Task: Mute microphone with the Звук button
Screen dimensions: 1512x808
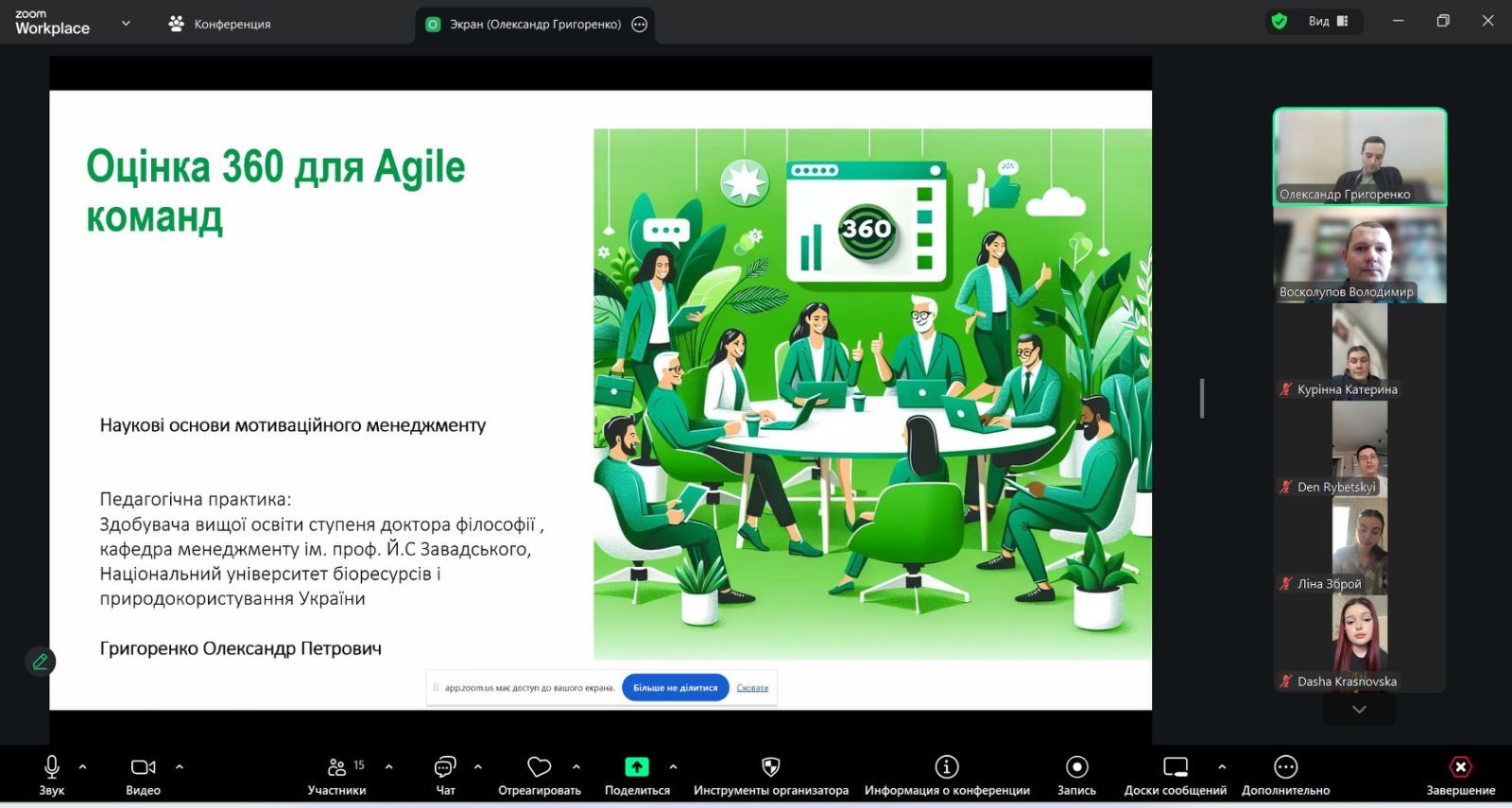Action: (x=52, y=775)
